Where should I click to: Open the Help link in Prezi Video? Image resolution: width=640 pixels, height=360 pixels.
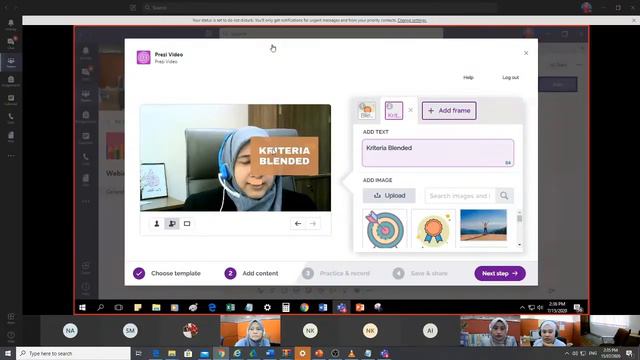click(x=468, y=78)
